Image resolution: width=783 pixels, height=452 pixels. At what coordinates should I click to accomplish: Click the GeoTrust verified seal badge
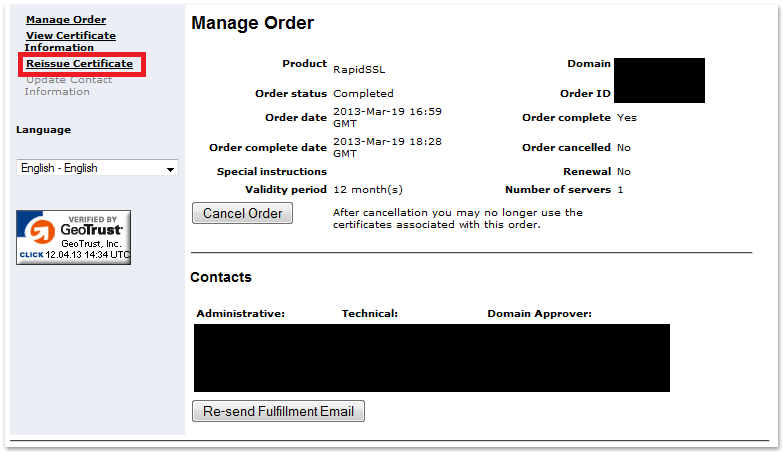tap(74, 237)
